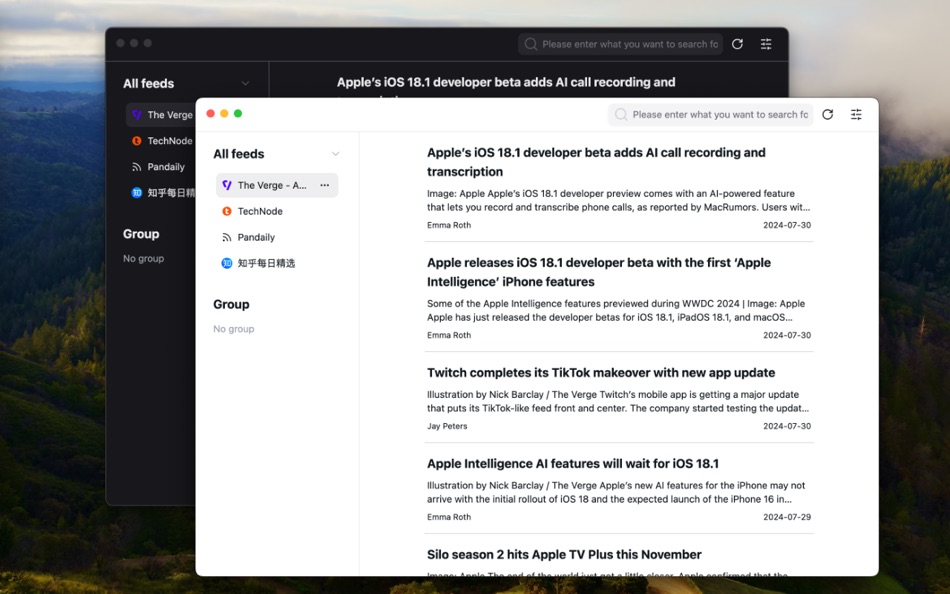Close the light window with red button
The height and width of the screenshot is (594, 950).
pyautogui.click(x=210, y=113)
